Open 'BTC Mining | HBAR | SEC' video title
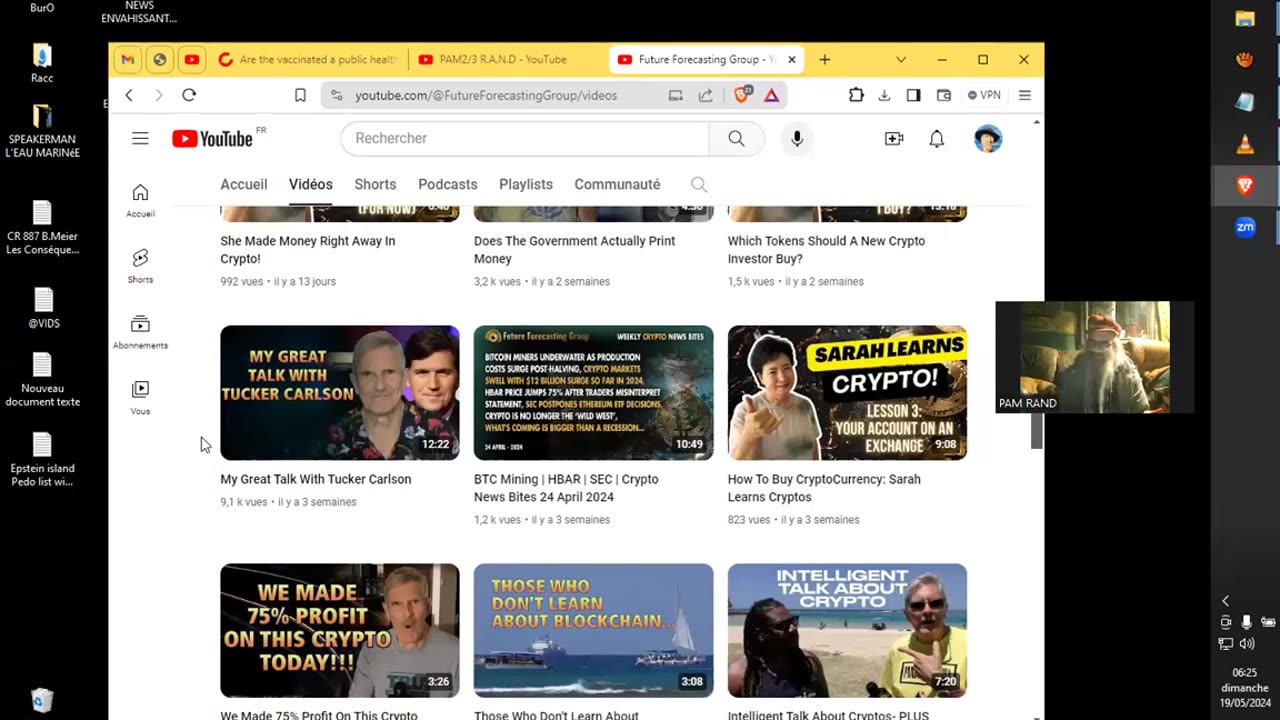This screenshot has height=720, width=1280. coord(566,488)
